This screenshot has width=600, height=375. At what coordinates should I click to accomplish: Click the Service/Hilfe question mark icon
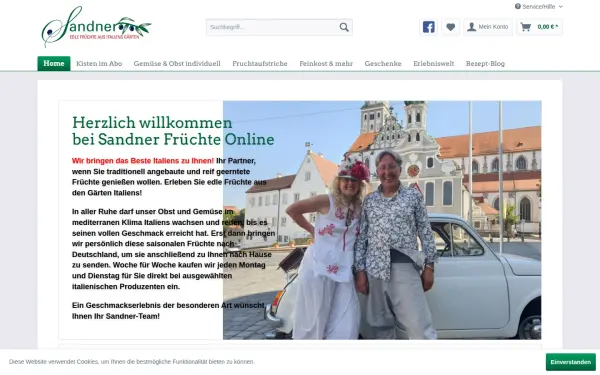pyautogui.click(x=518, y=6)
